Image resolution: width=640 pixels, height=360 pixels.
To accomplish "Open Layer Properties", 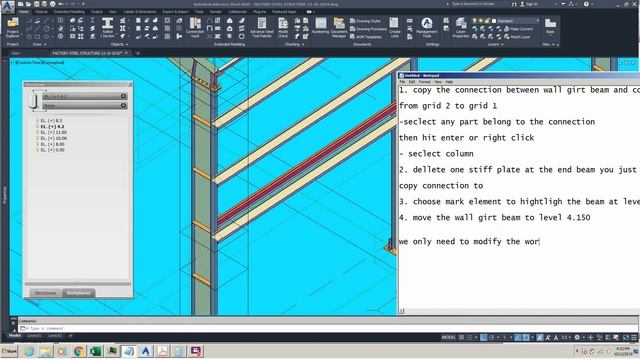I will [x=461, y=28].
